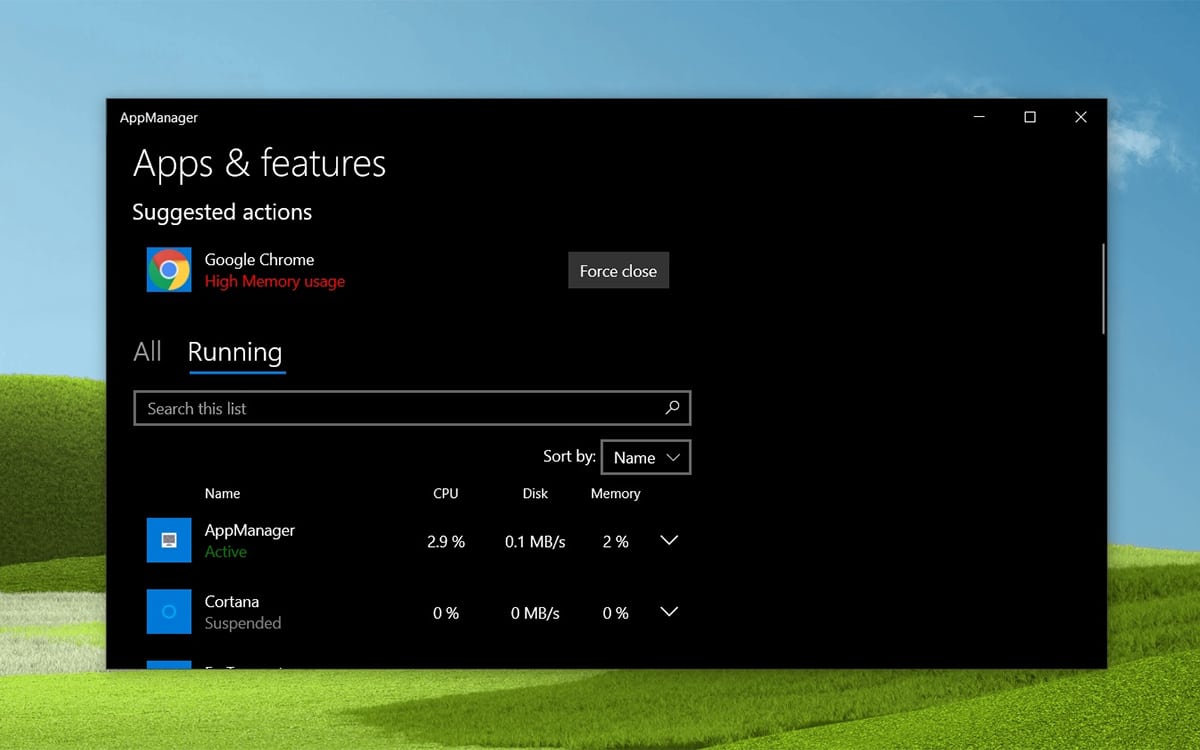
Task: Click the Memory column header
Action: [615, 493]
